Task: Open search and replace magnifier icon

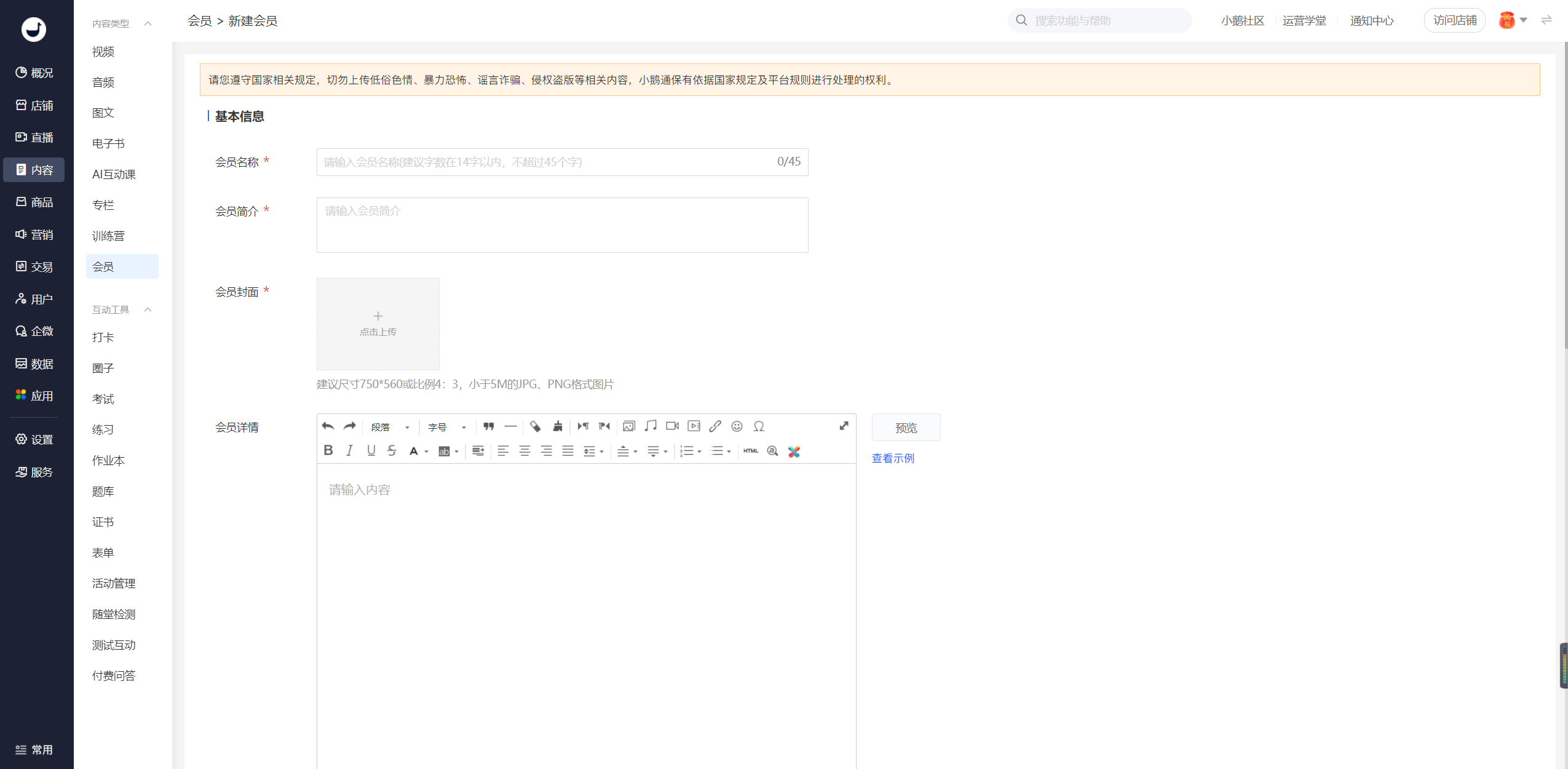Action: point(773,451)
